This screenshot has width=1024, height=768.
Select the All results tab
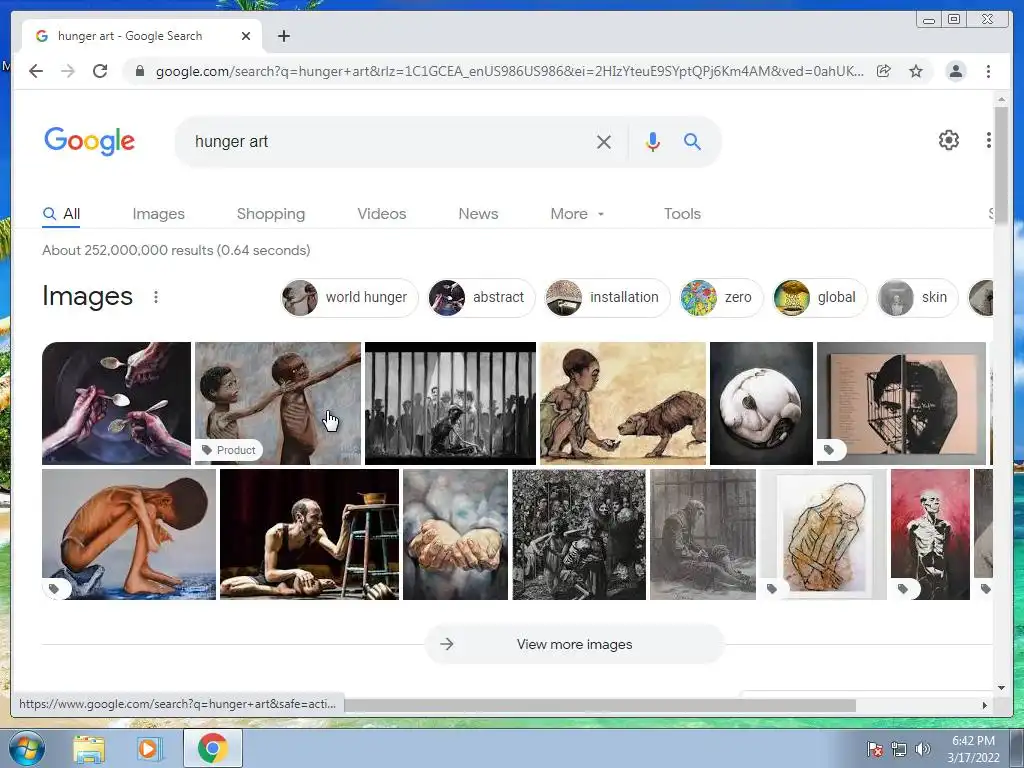coord(61,214)
